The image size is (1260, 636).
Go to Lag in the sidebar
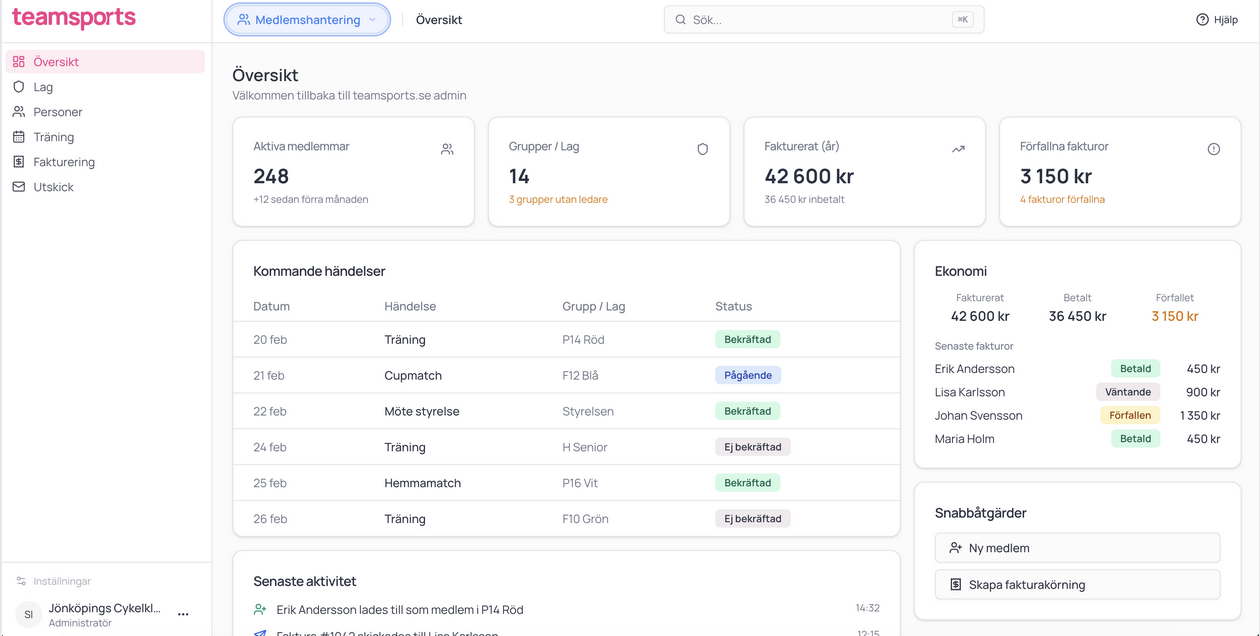43,87
